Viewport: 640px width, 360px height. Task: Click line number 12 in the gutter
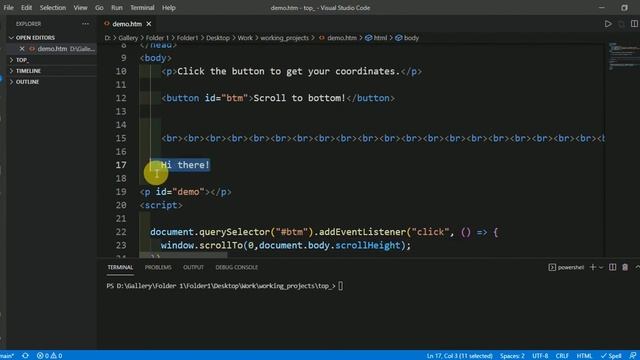(x=121, y=98)
